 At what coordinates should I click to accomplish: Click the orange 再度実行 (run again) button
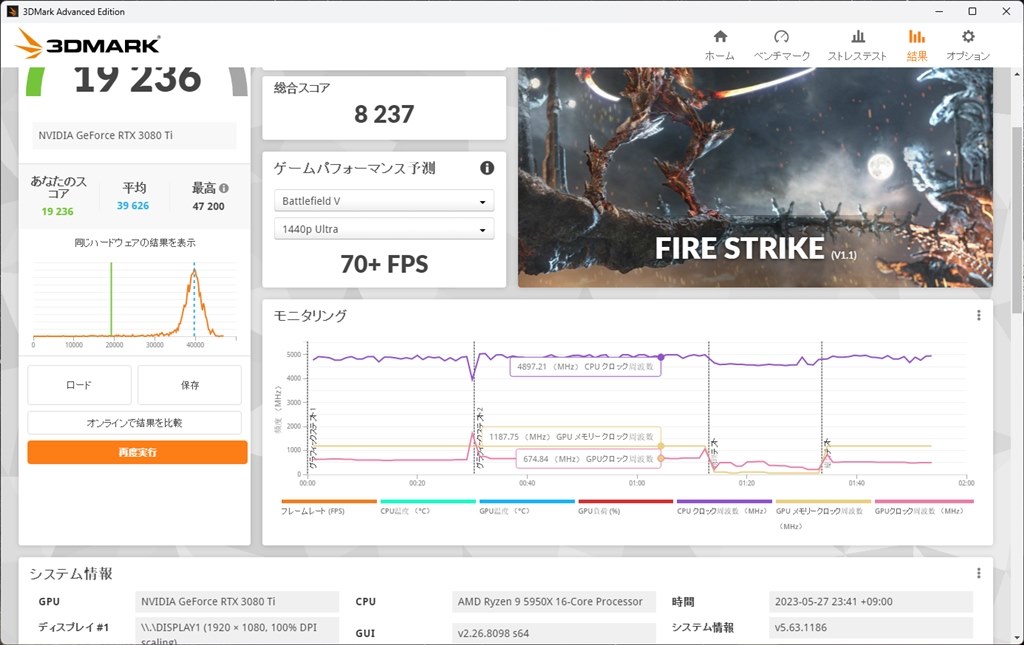137,452
